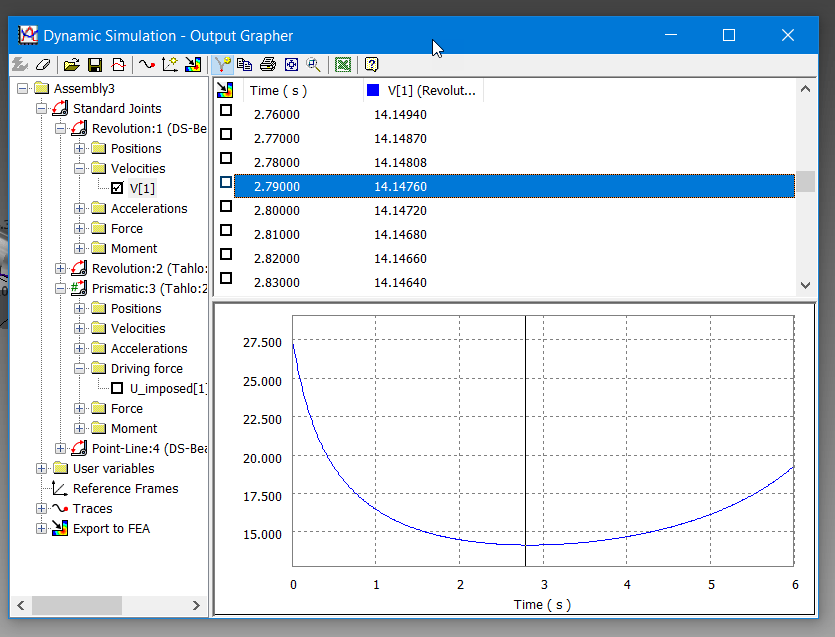835x637 pixels.
Task: Click the greyed unlock-tree toolbar icon
Action: 20,64
